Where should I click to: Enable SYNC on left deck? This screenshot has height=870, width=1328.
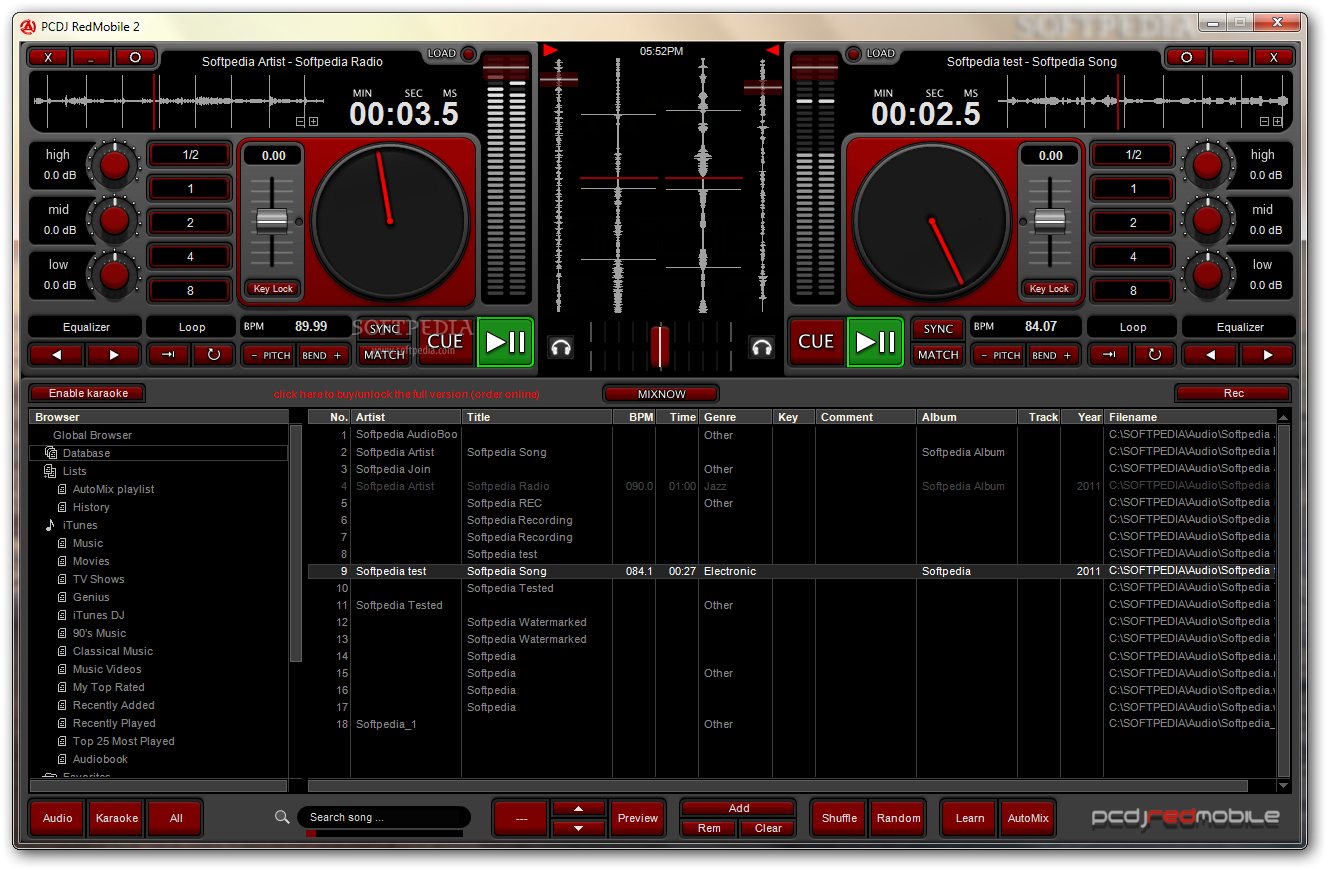click(x=384, y=329)
